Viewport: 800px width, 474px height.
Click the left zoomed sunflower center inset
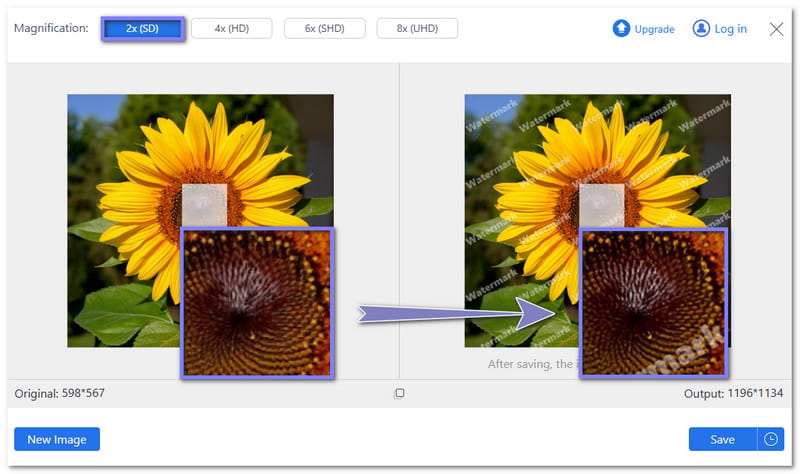tap(257, 302)
